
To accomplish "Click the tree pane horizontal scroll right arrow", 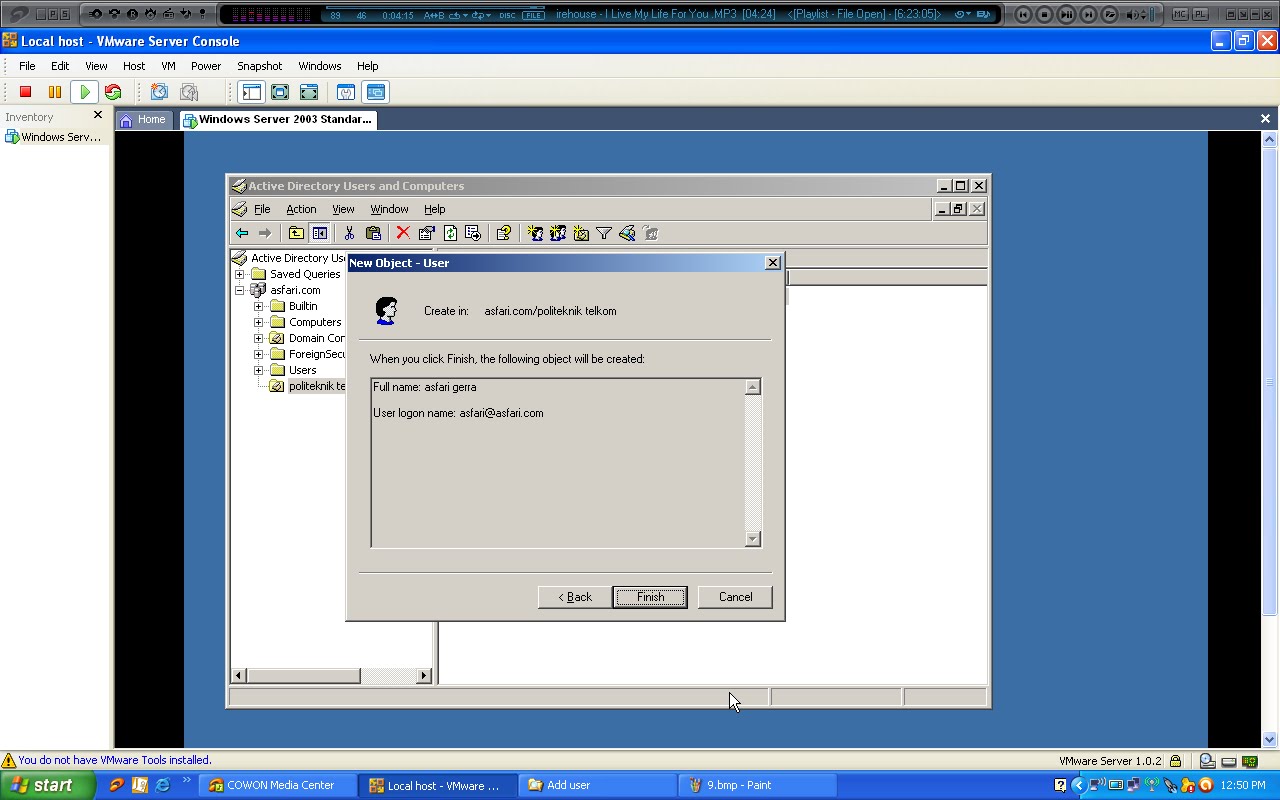I will tap(423, 676).
